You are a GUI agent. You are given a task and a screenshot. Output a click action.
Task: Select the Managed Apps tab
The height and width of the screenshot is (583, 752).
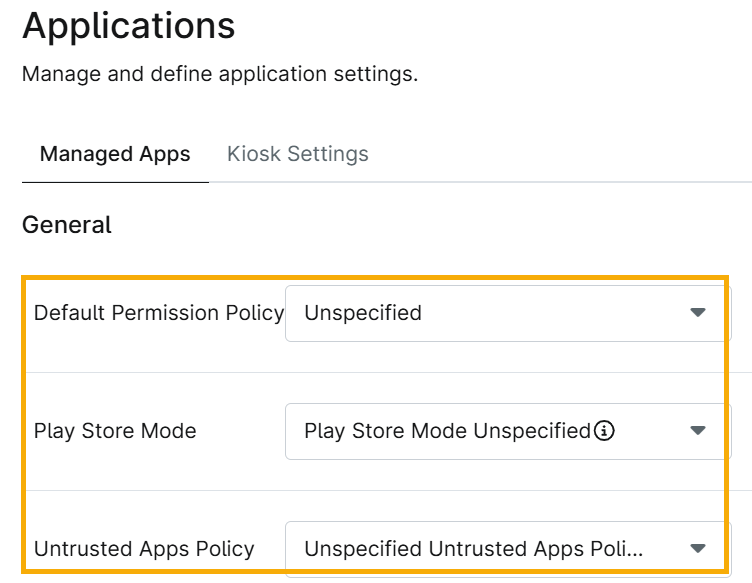(115, 154)
